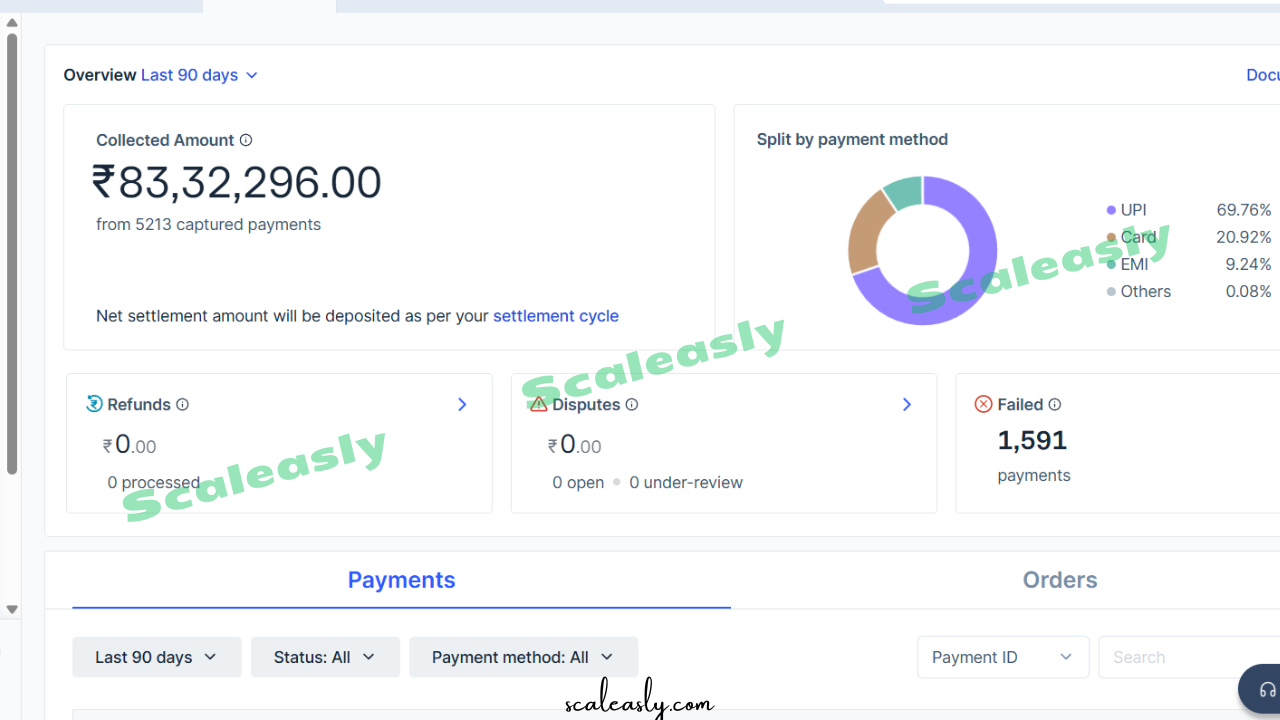Open the Overview Last 90 days dropdown

tap(198, 75)
